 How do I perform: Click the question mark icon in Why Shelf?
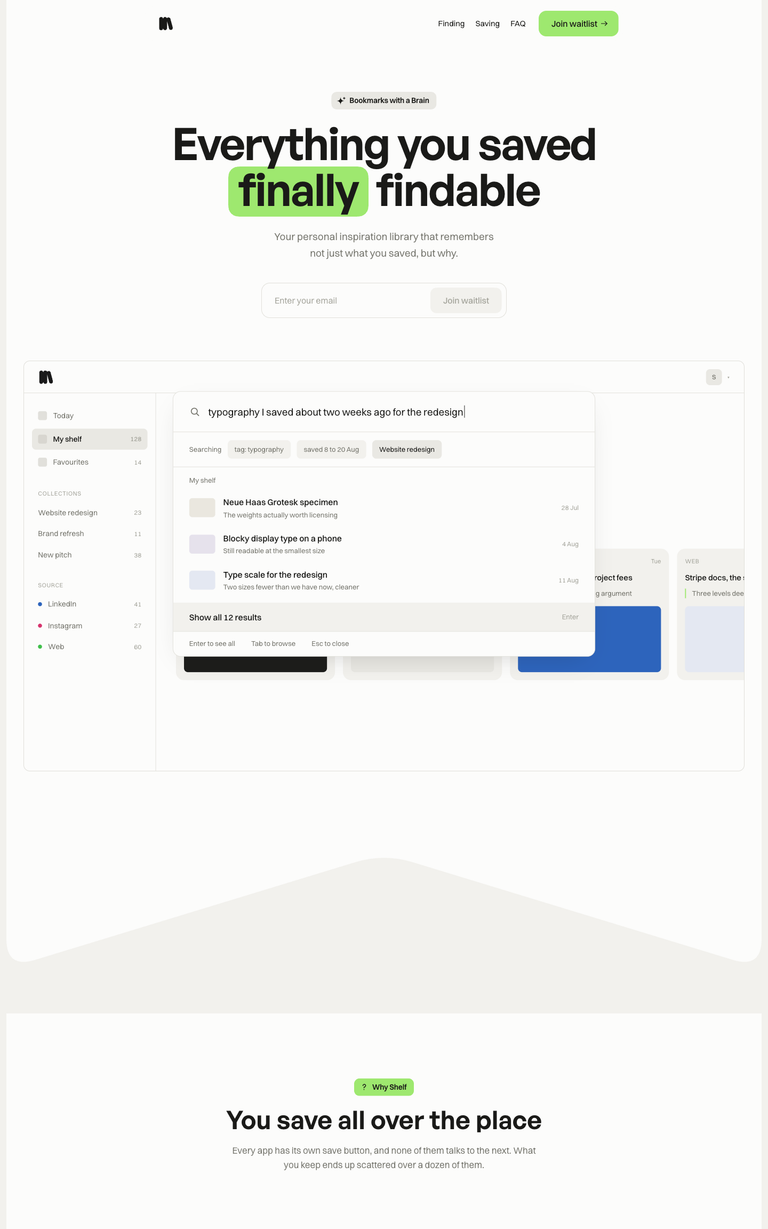click(x=364, y=1087)
